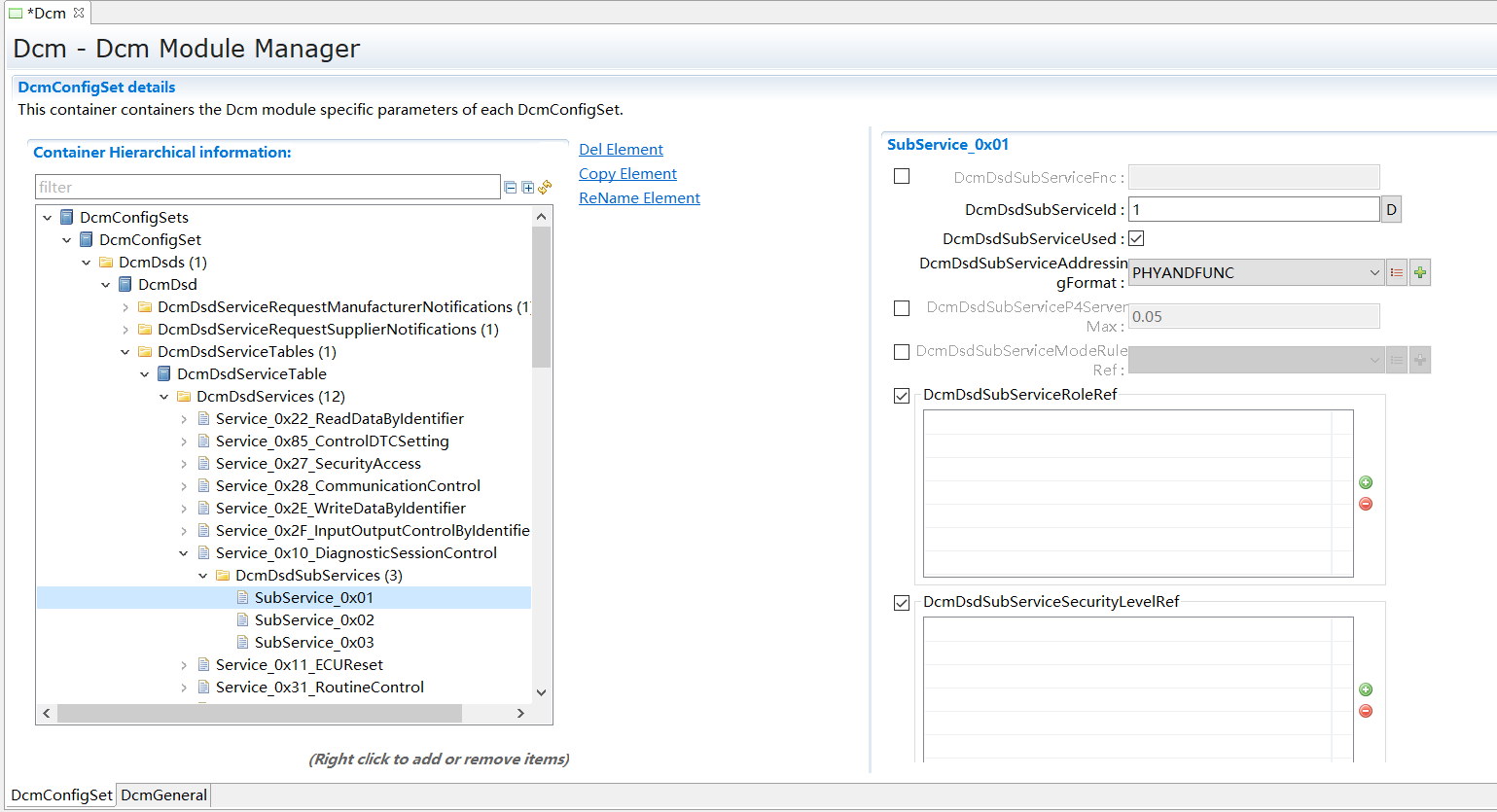This screenshot has height=812, width=1497.
Task: Add entry to DcmDsdSubServiceSecurityLevelRef list
Action: (x=1366, y=689)
